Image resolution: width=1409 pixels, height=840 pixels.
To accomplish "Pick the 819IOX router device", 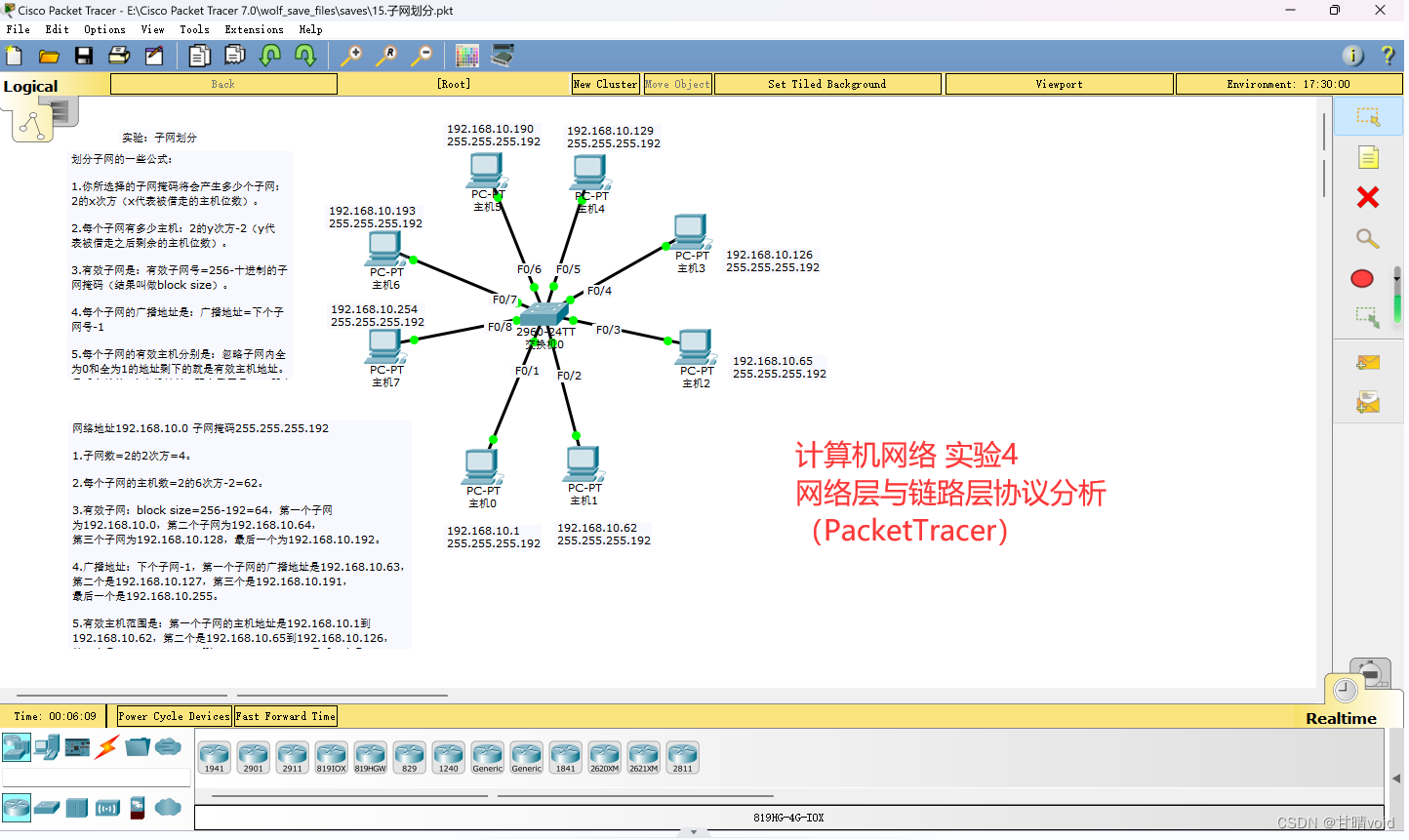I will 331,758.
